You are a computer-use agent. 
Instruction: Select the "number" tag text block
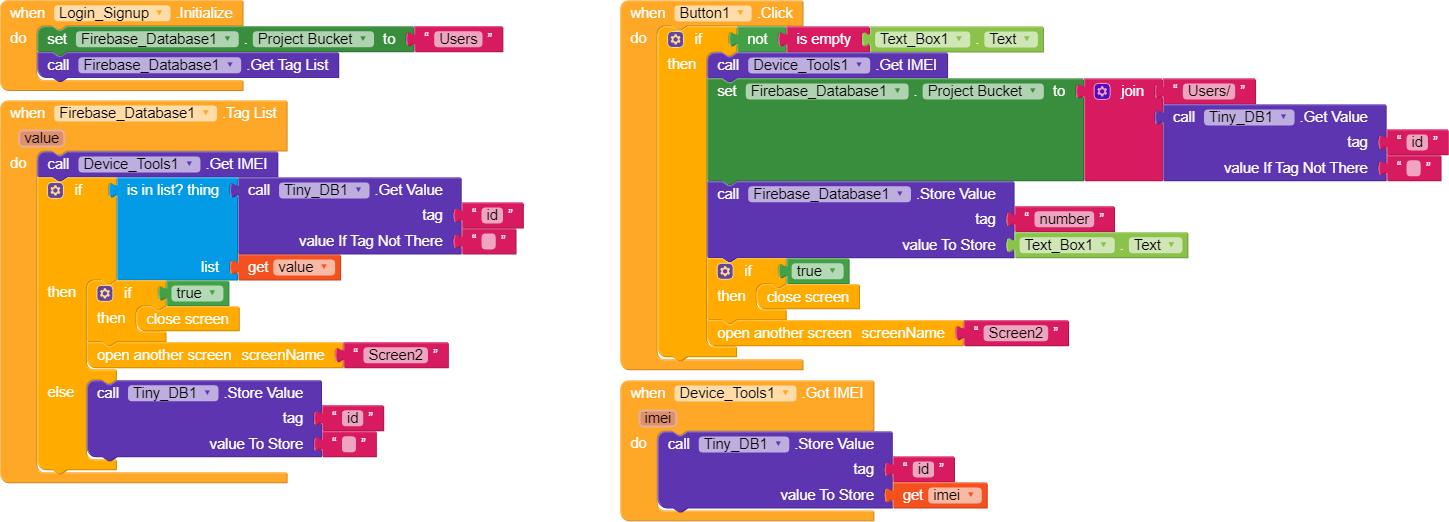point(1064,219)
